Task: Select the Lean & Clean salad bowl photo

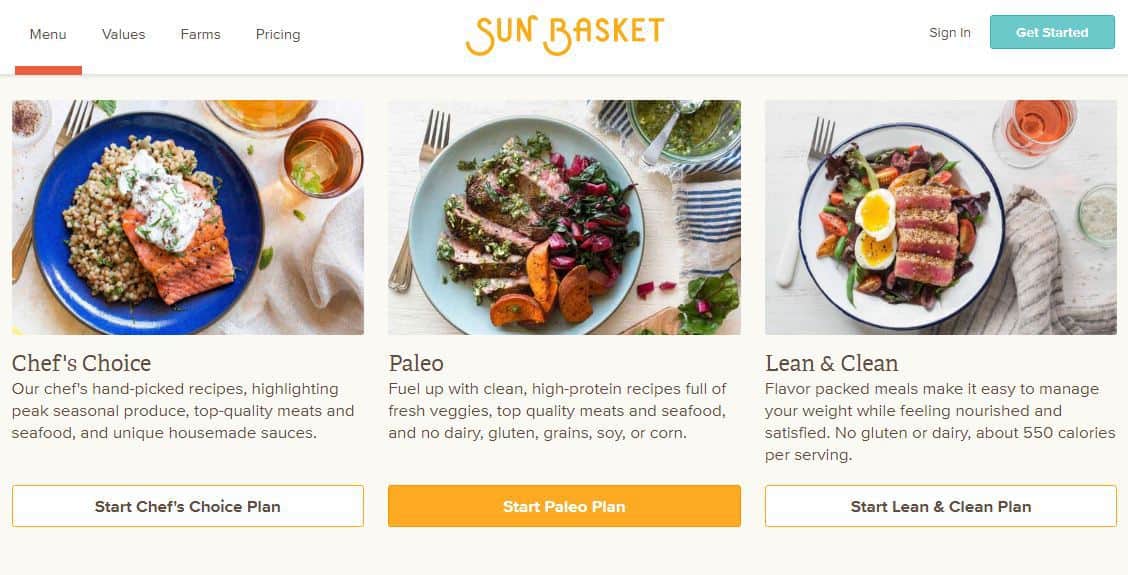Action: [940, 217]
